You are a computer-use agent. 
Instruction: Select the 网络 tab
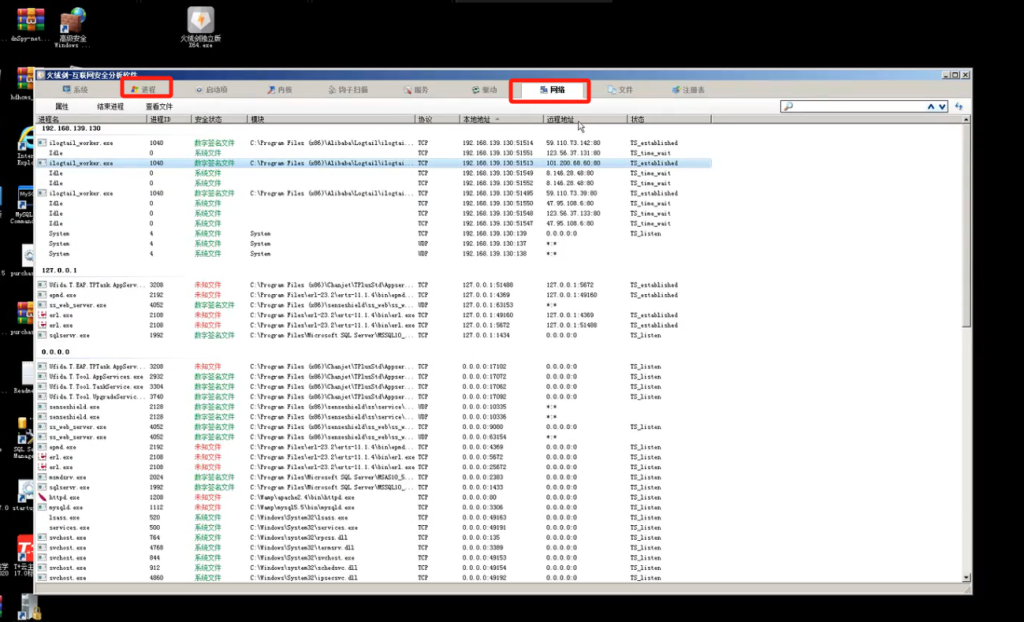point(552,91)
